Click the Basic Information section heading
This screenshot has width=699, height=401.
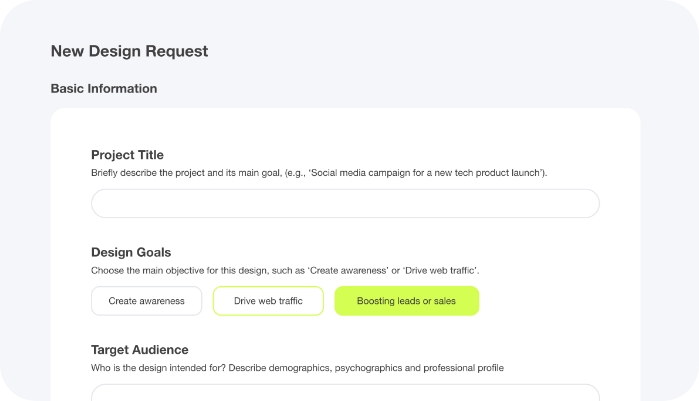pyautogui.click(x=104, y=88)
